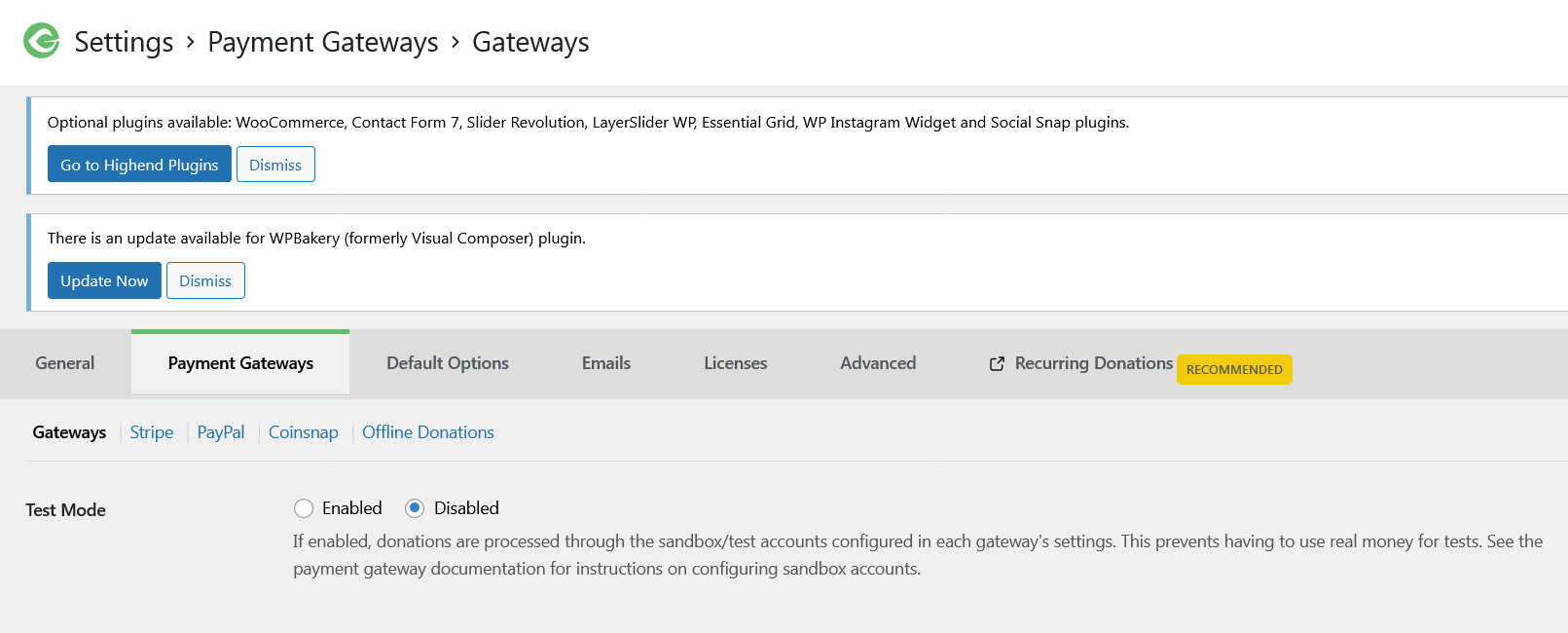
Task: Open the Coinsnap gateway section
Action: click(304, 432)
